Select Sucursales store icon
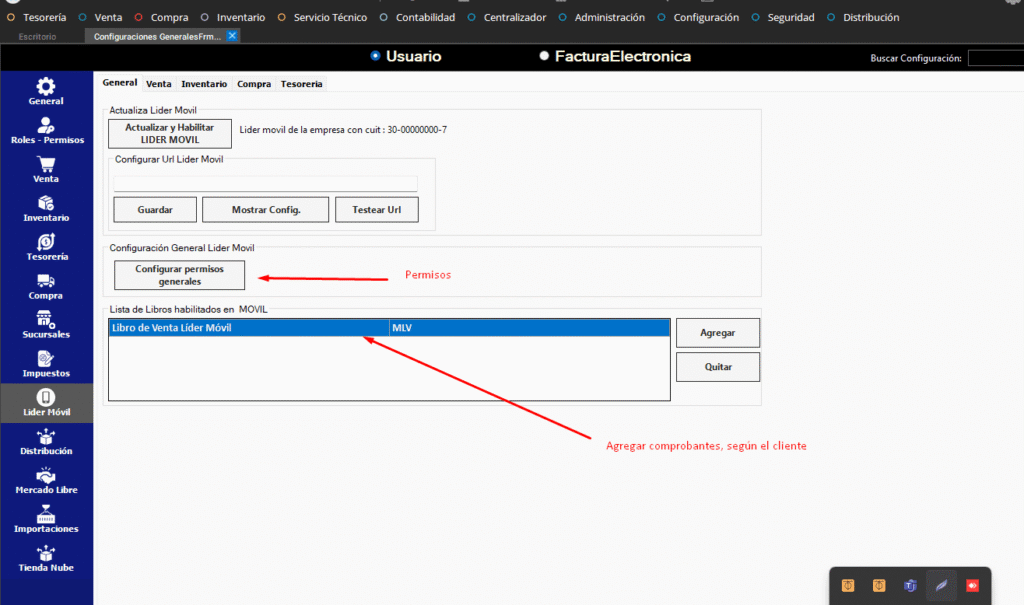This screenshot has height=605, width=1024. [46, 321]
